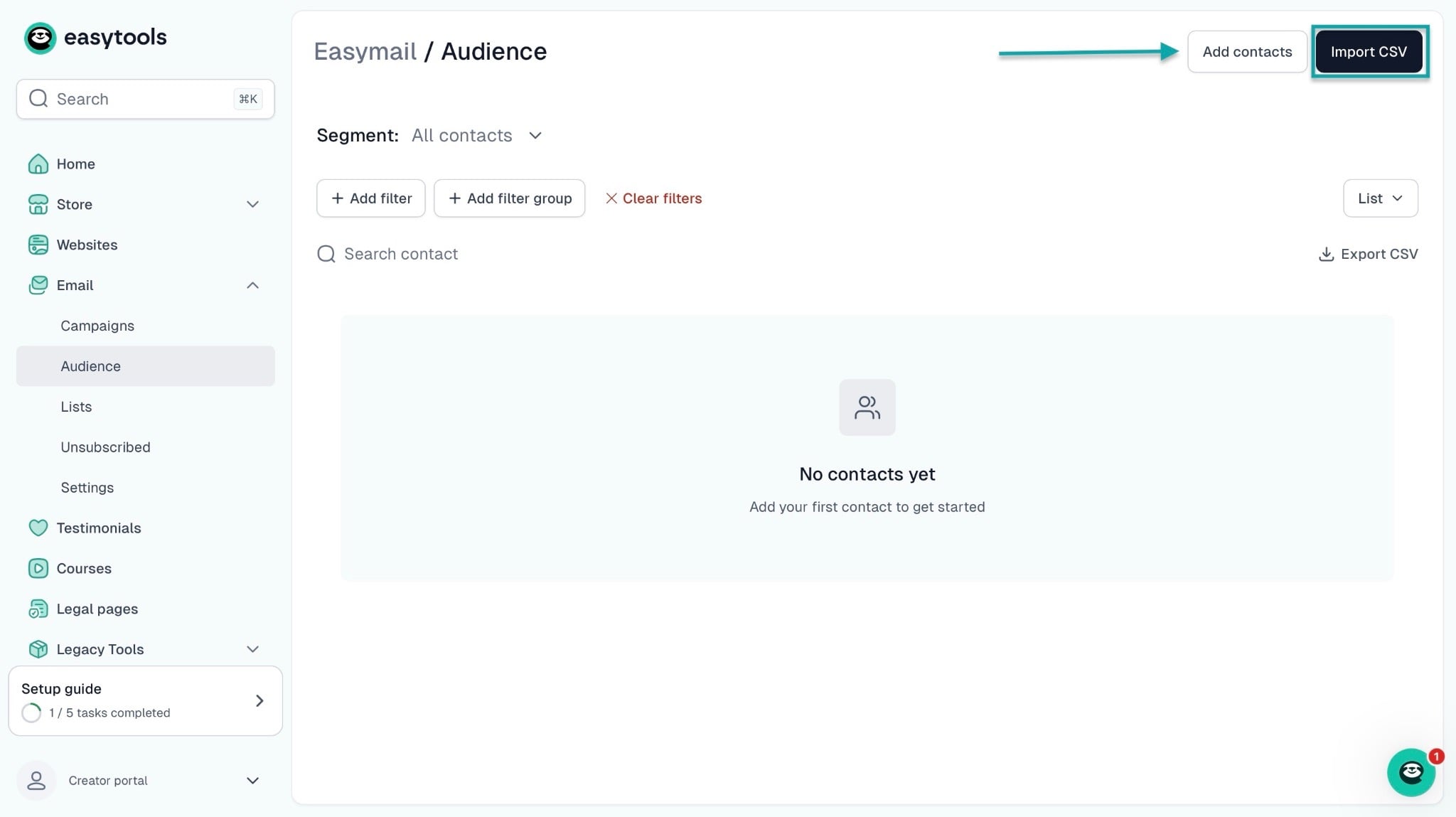Screen dimensions: 1456x817
Task: Click the contacts people icon in empty state
Action: coord(867,407)
